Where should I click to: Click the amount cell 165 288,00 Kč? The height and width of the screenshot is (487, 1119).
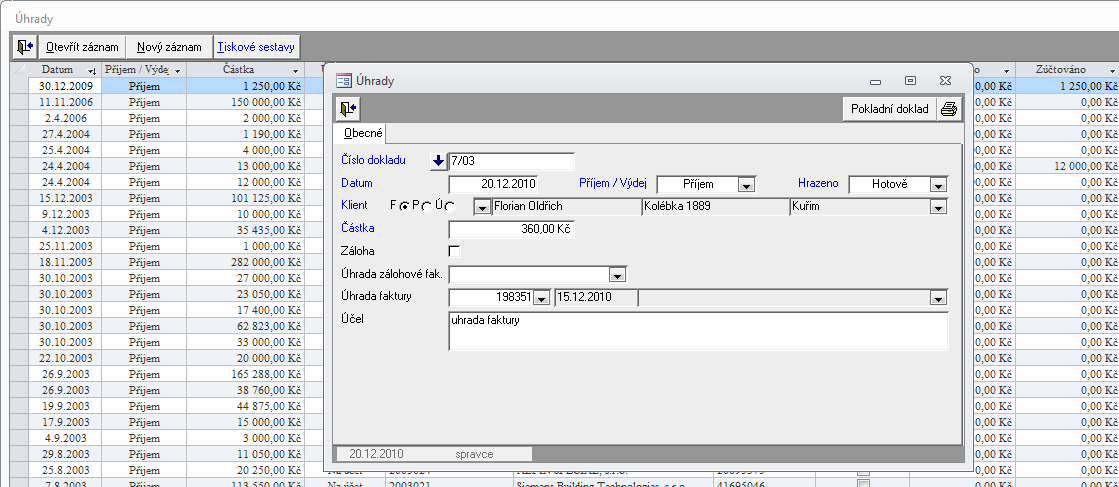pos(245,373)
